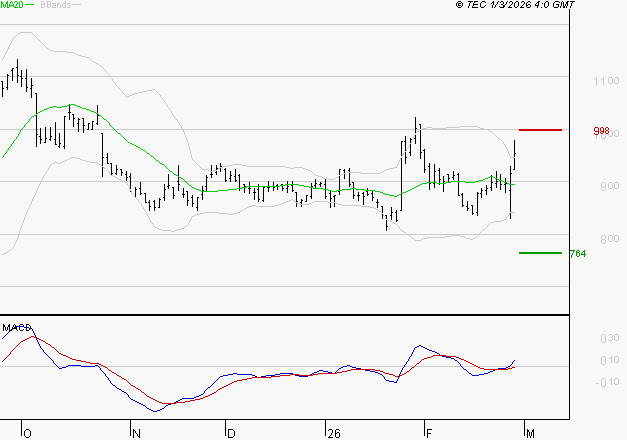627x440 pixels.
Task: Click the red 998 resistance label
Action: pyautogui.click(x=601, y=131)
